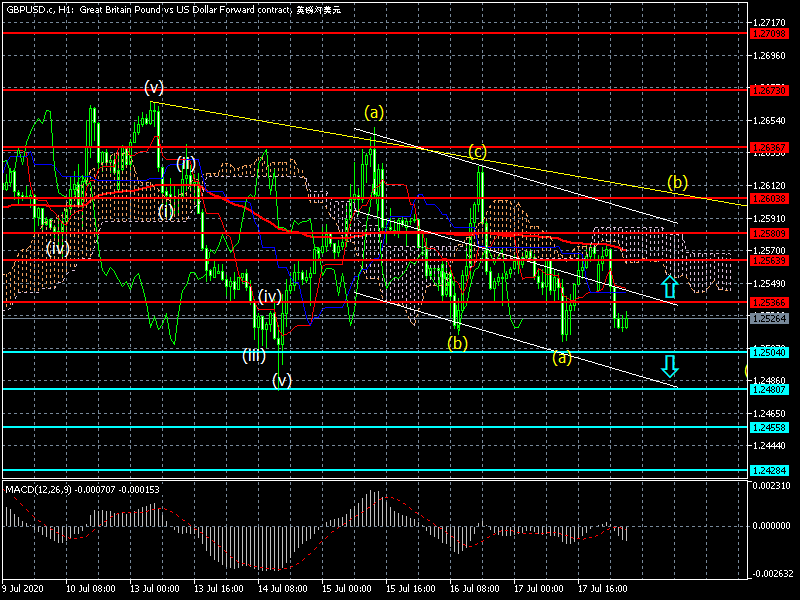
Task: Click the 15 Jul 00:00 time axis label
Action: pyautogui.click(x=346, y=589)
